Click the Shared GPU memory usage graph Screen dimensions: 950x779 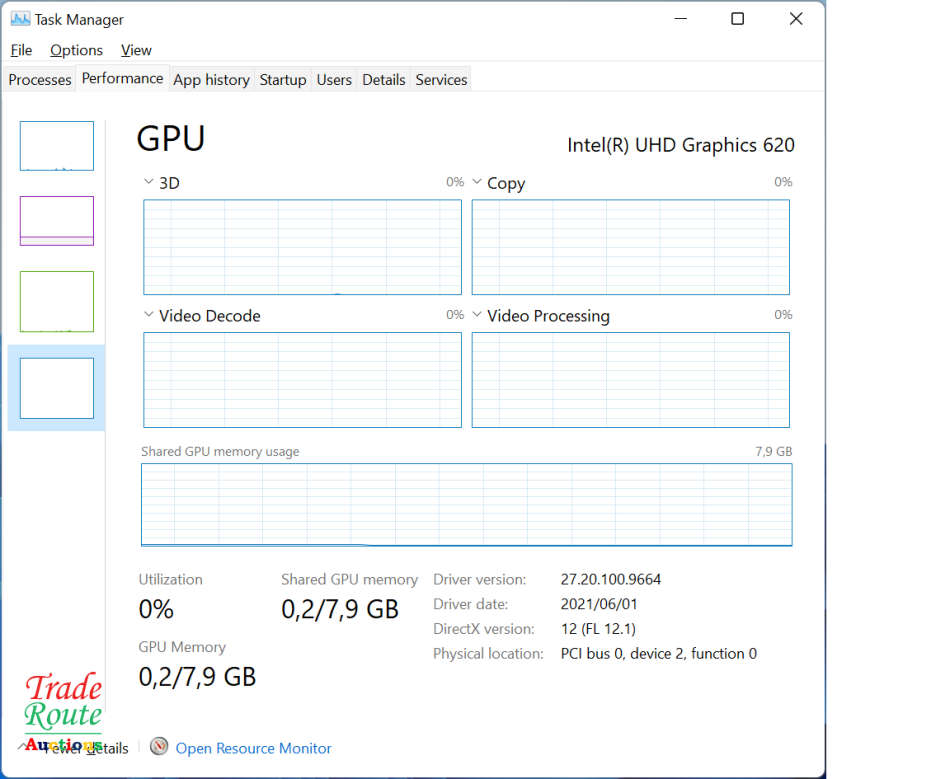click(466, 504)
